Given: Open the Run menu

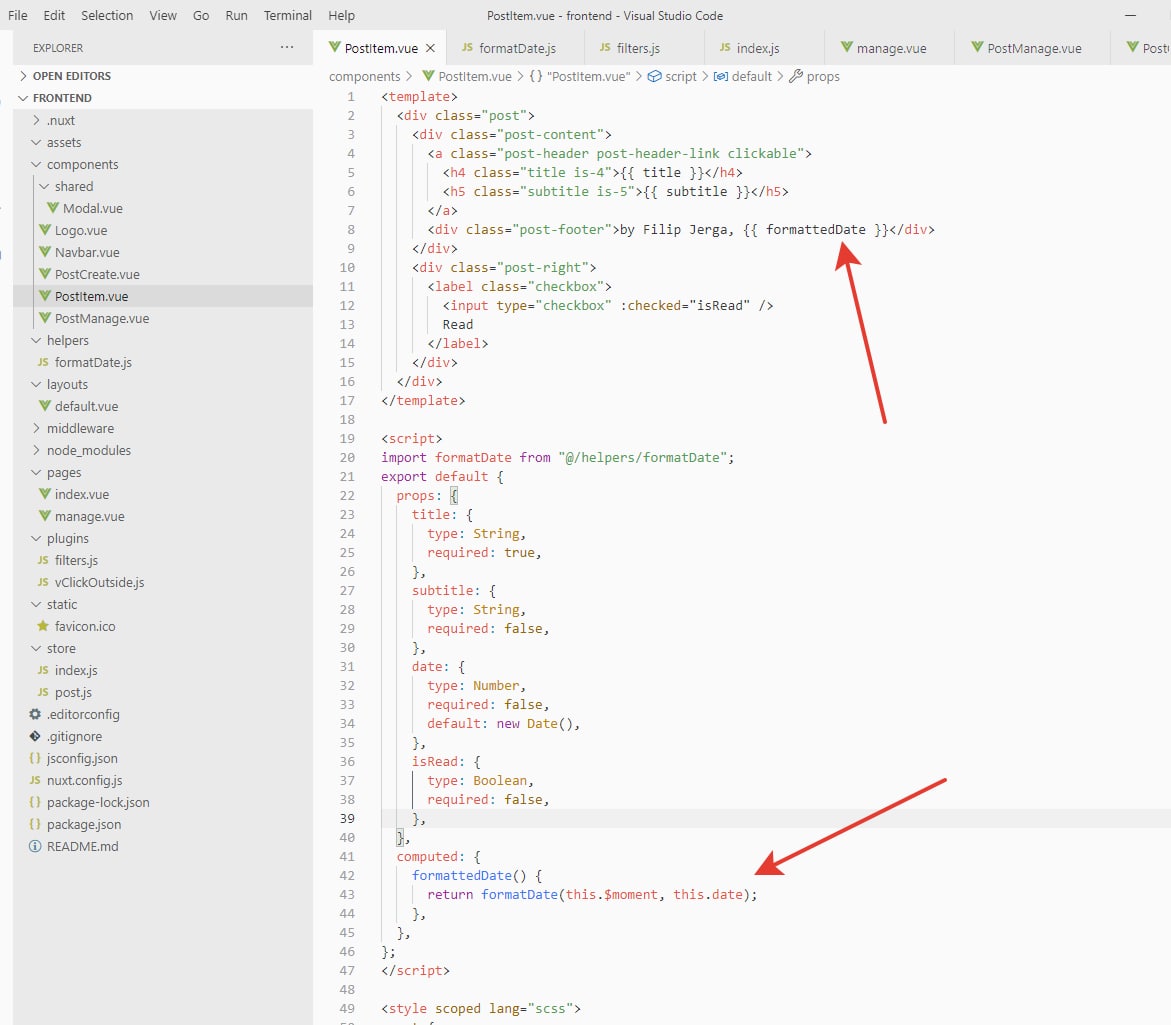Looking at the screenshot, I should tap(236, 15).
